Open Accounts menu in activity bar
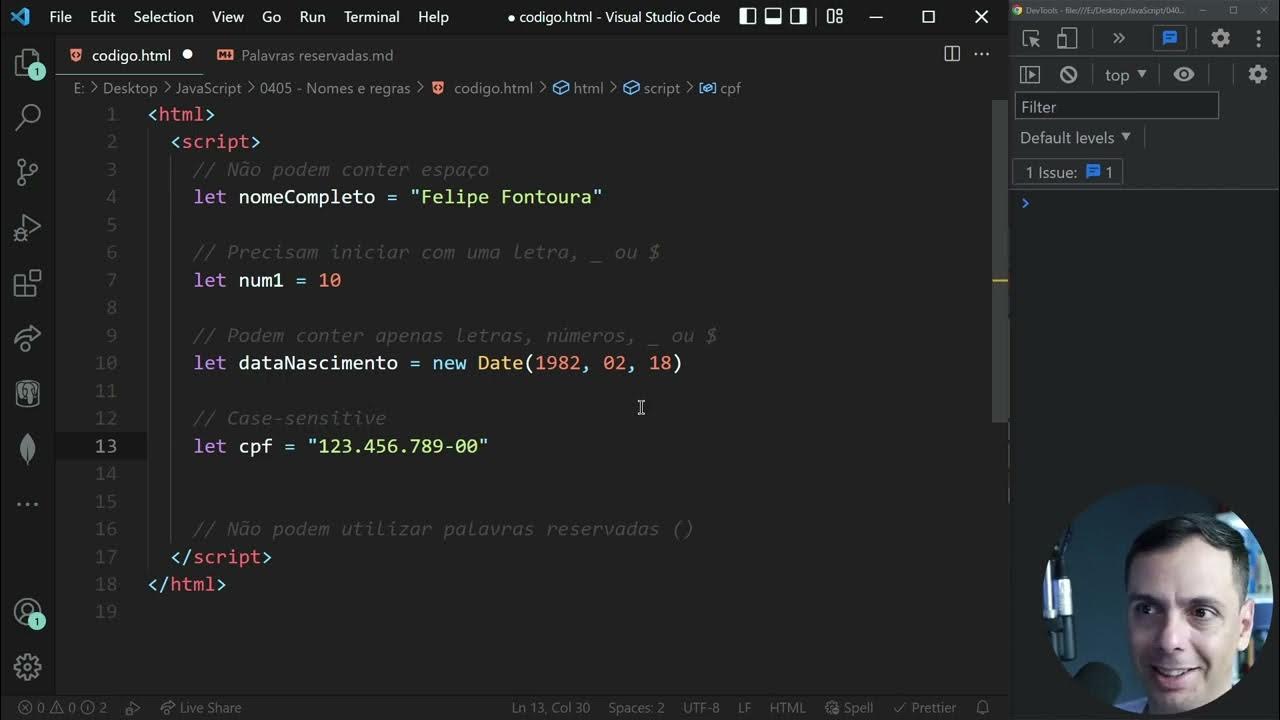Viewport: 1280px width, 720px height. [x=28, y=612]
